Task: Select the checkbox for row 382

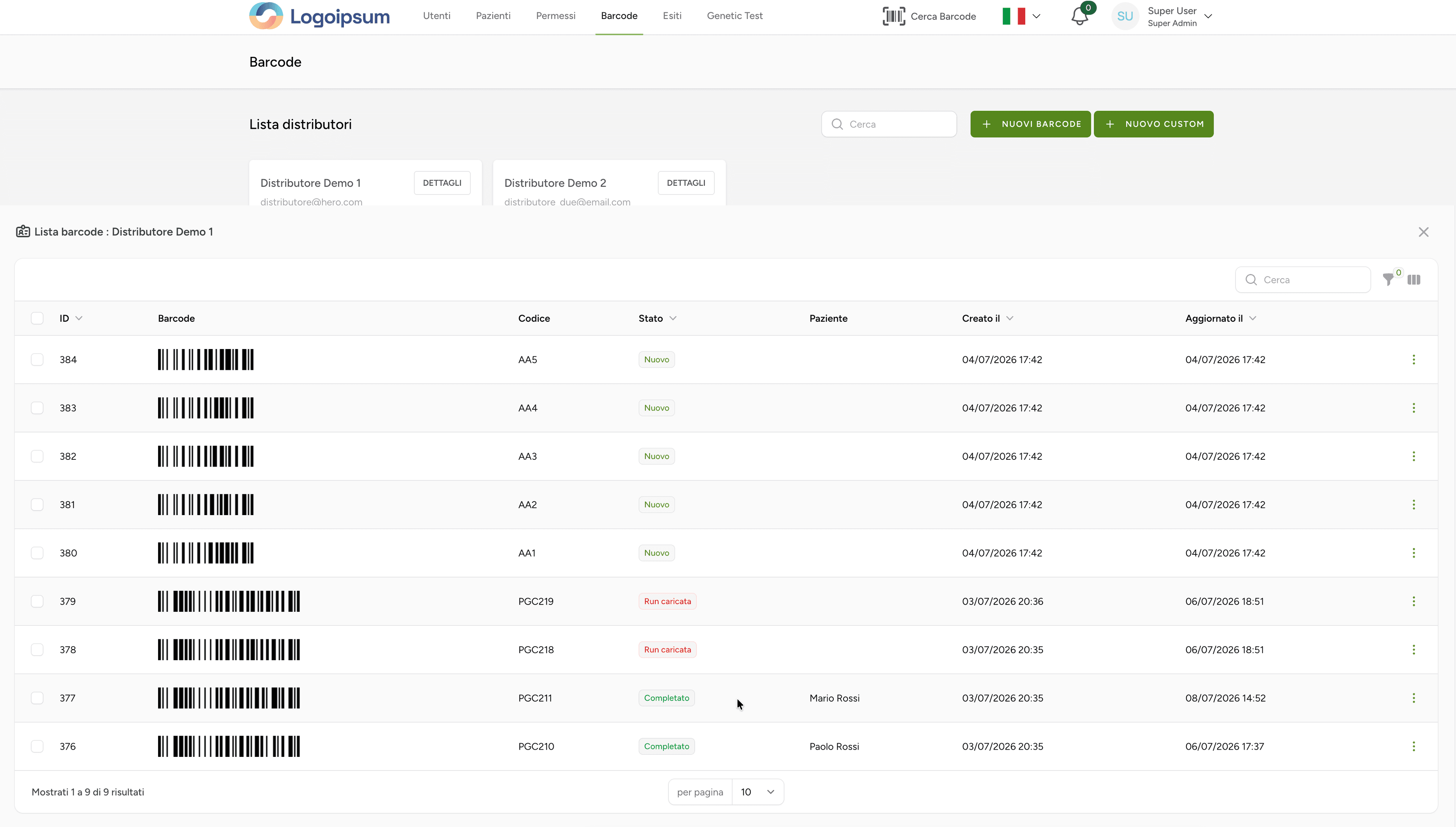Action: (37, 456)
